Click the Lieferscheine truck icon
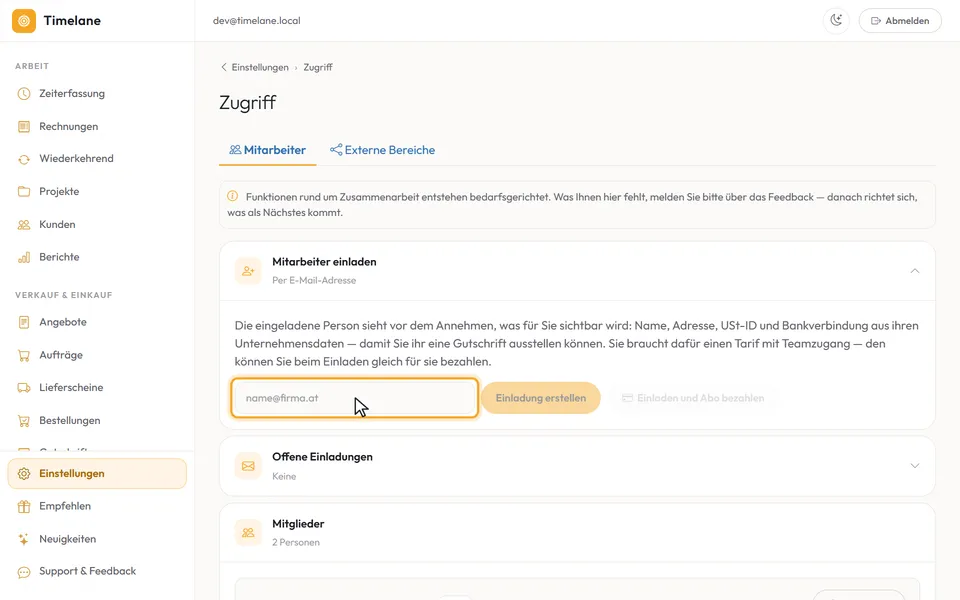The image size is (960, 600). coord(24,388)
